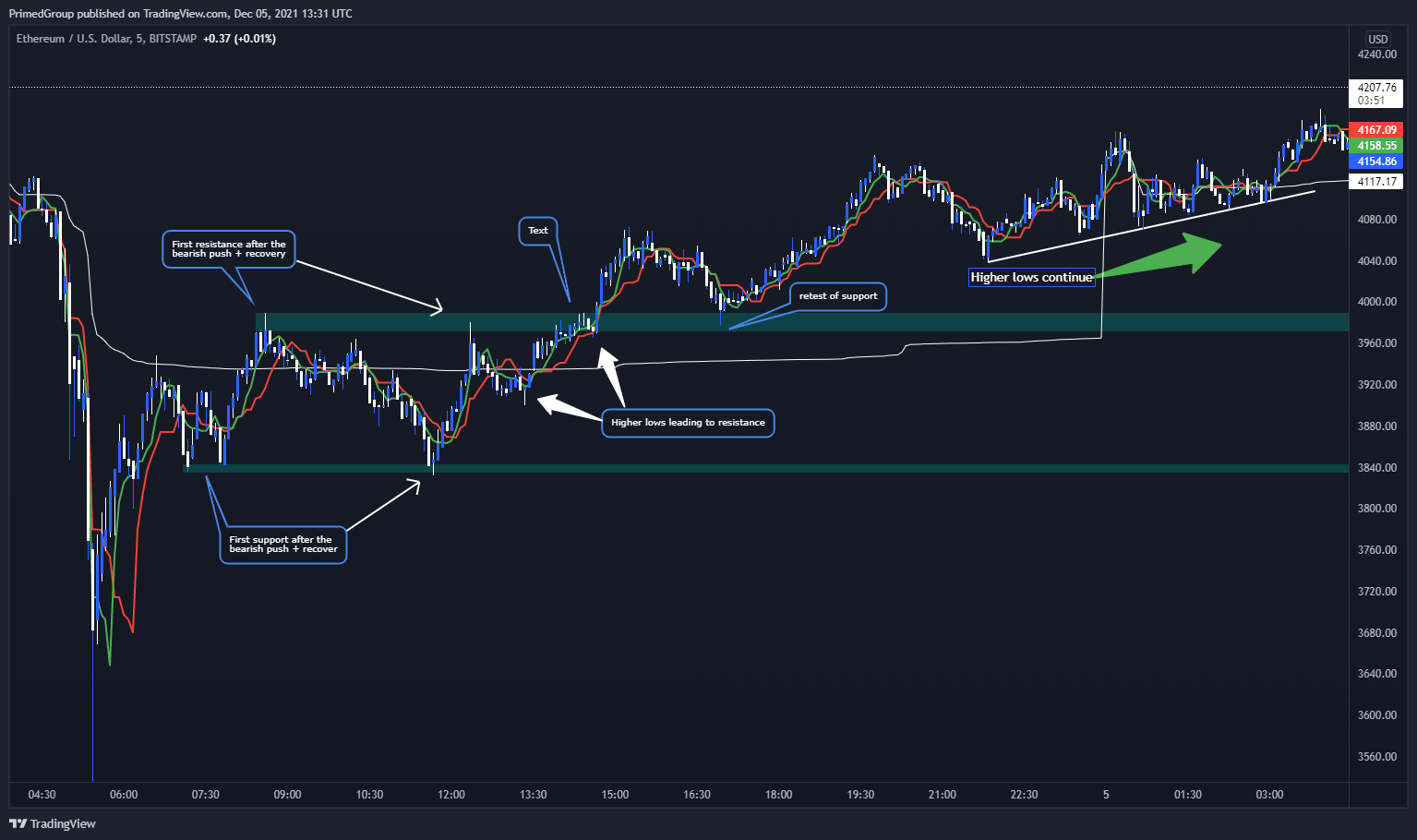This screenshot has width=1417, height=840.
Task: Click the 01:30 time axis label
Action: point(1188,795)
